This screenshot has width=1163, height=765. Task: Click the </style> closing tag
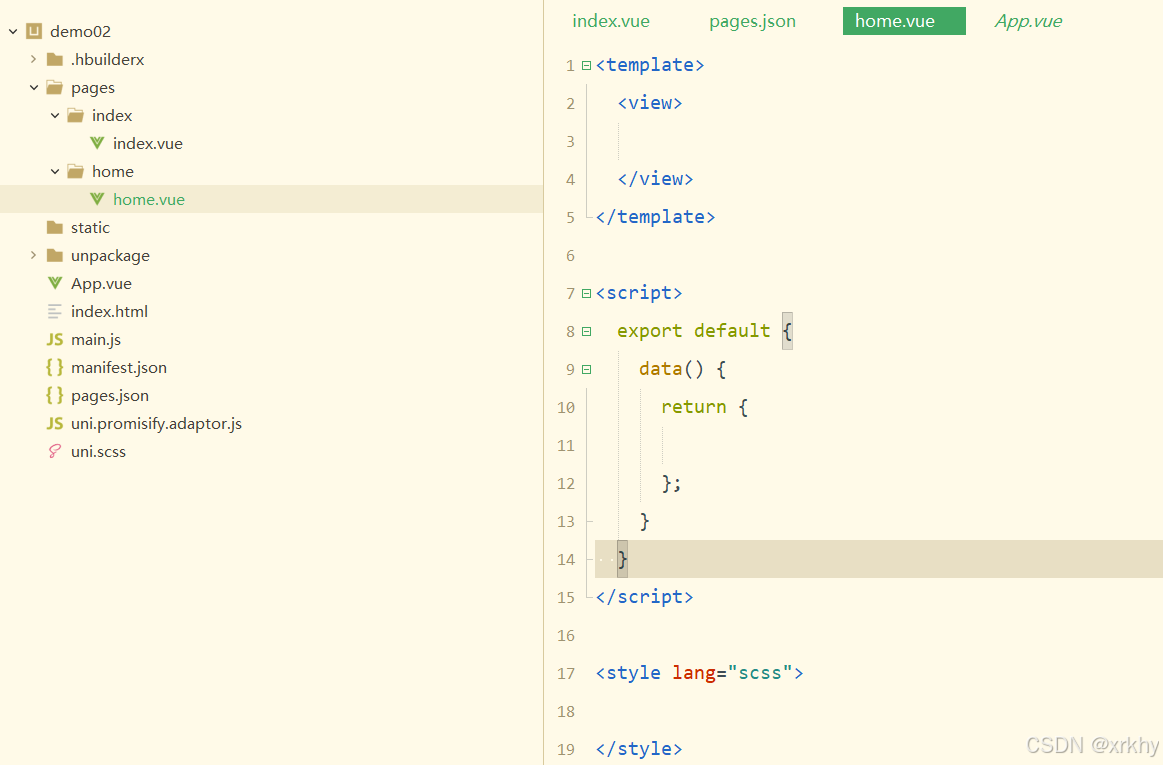pyautogui.click(x=639, y=749)
